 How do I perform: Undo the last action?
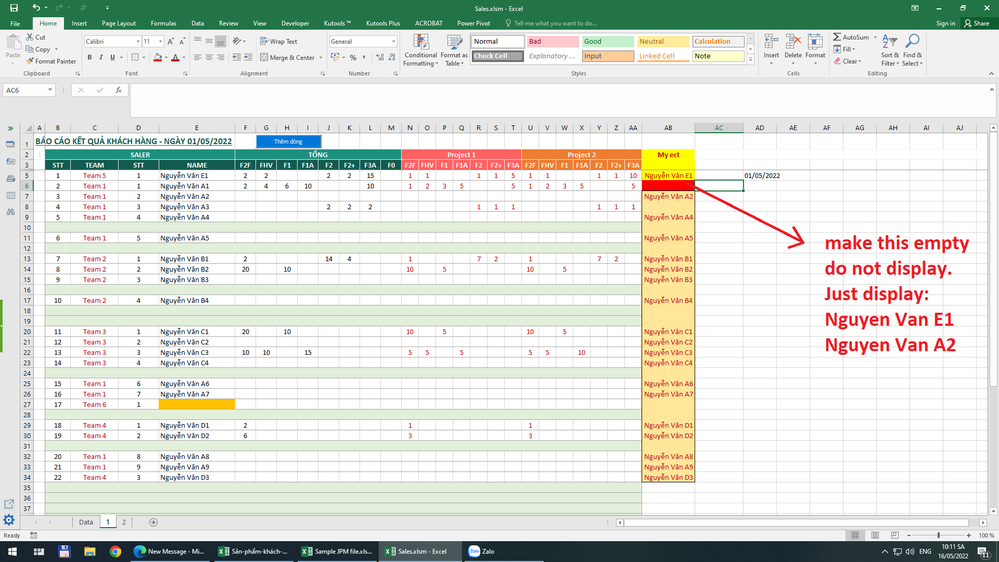36,8
